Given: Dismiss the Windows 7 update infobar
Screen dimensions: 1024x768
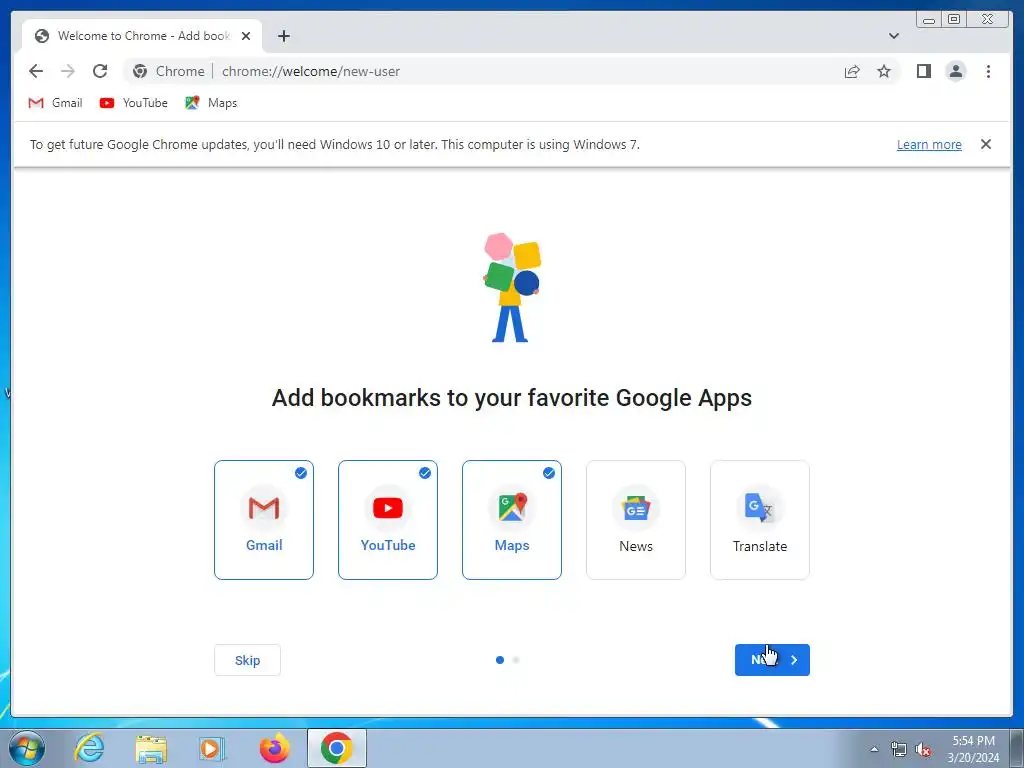Looking at the screenshot, I should pyautogui.click(x=985, y=144).
